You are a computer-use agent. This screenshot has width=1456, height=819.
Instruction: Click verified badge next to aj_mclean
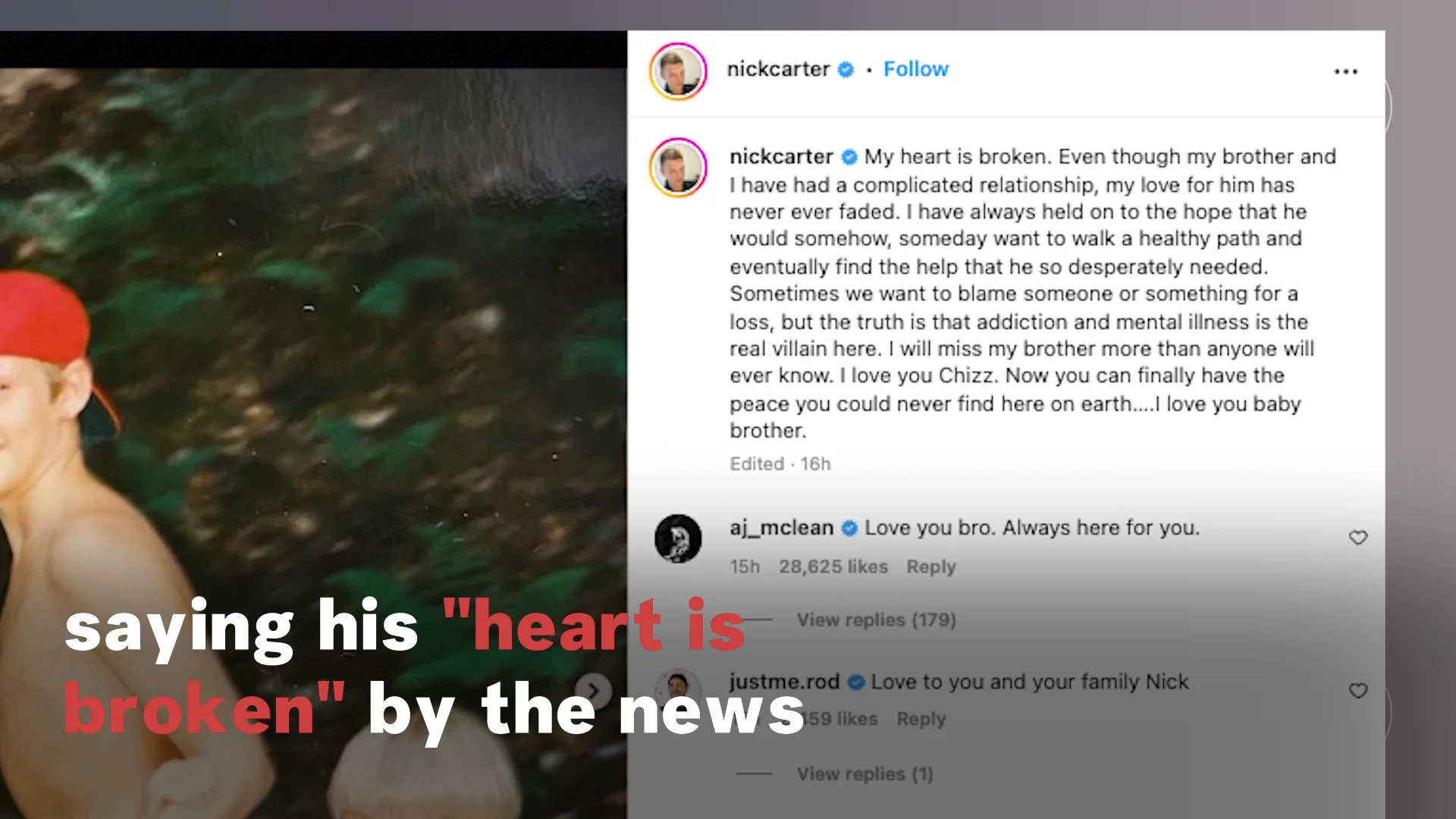(x=849, y=528)
